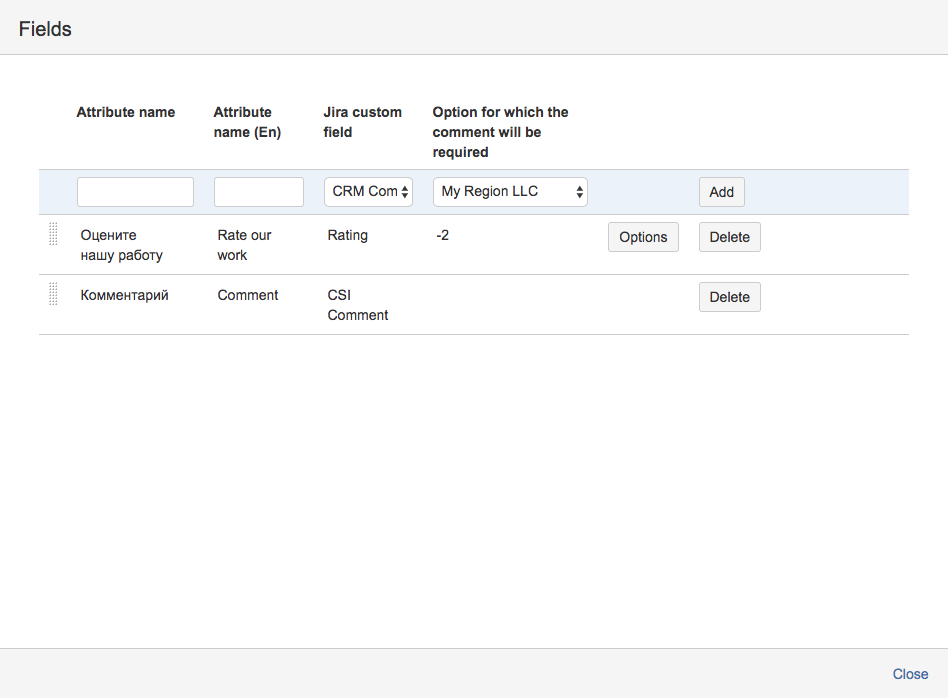The width and height of the screenshot is (948, 698).
Task: Delete the Rate our work row
Action: [x=729, y=237]
